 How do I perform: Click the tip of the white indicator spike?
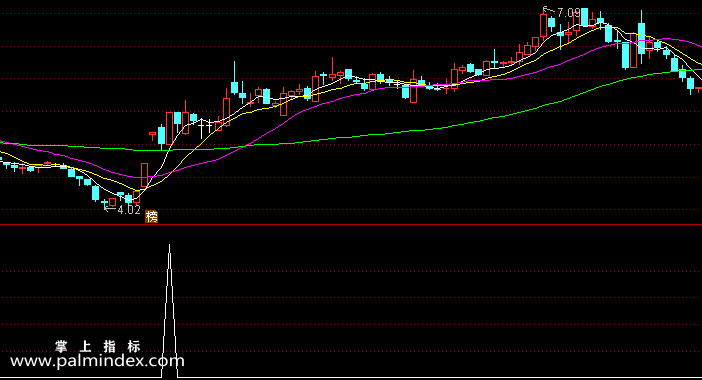tap(169, 245)
